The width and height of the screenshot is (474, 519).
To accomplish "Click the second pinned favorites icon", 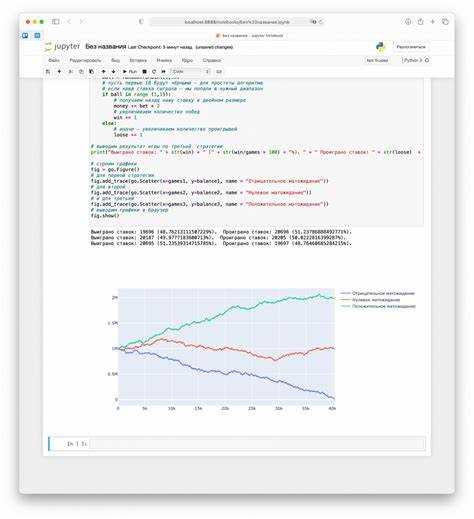I will click(37, 35).
